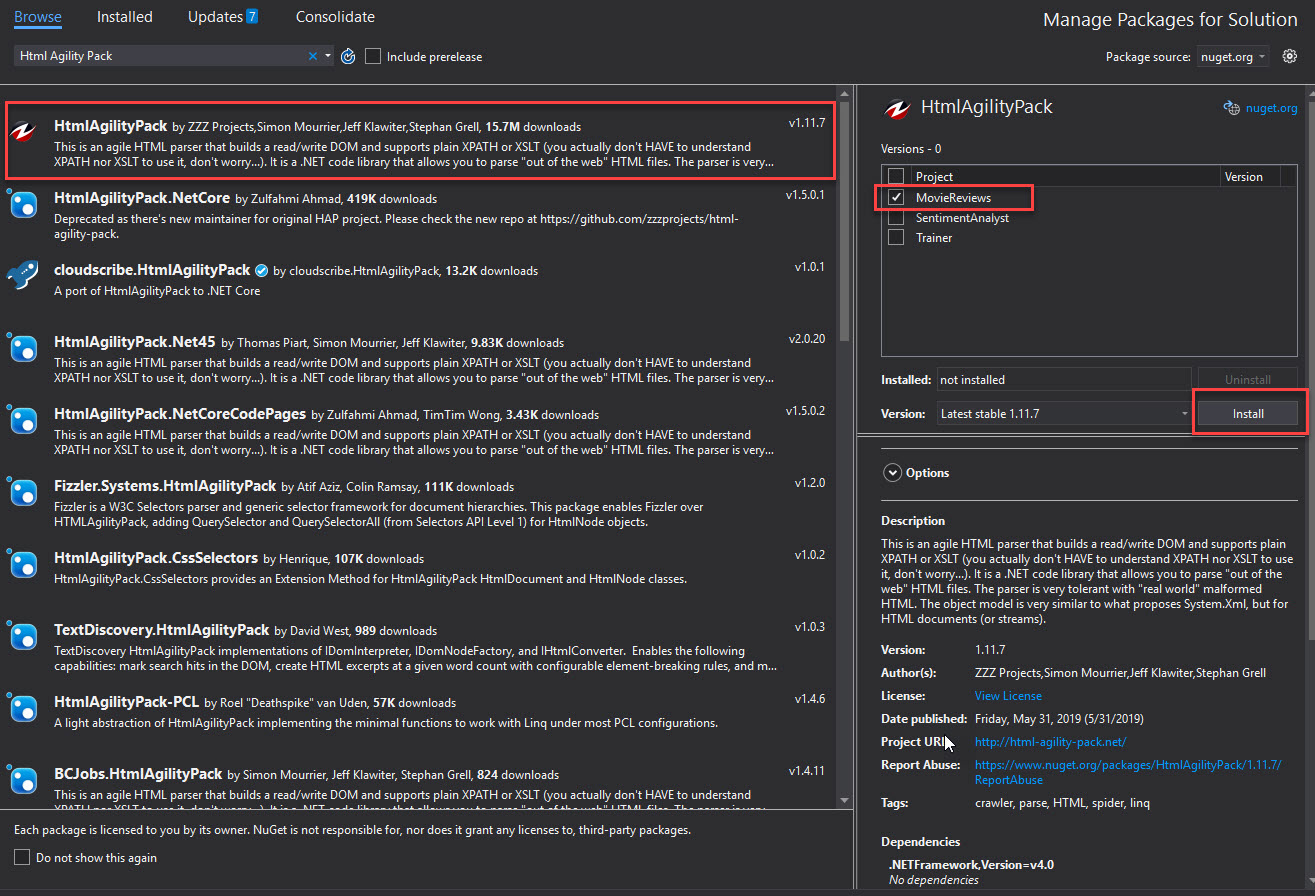Open the html-agility-pack.net project URL
Screen dimensions: 1315x896
[x=1050, y=742]
